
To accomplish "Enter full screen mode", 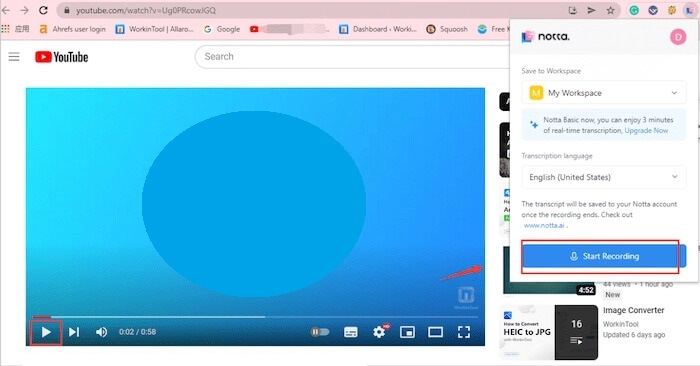I will coord(464,332).
